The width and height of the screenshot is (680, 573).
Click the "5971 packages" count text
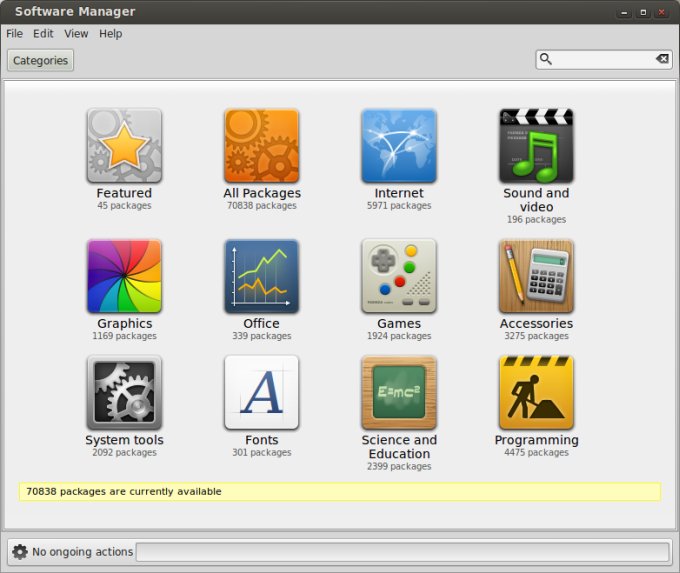click(399, 206)
